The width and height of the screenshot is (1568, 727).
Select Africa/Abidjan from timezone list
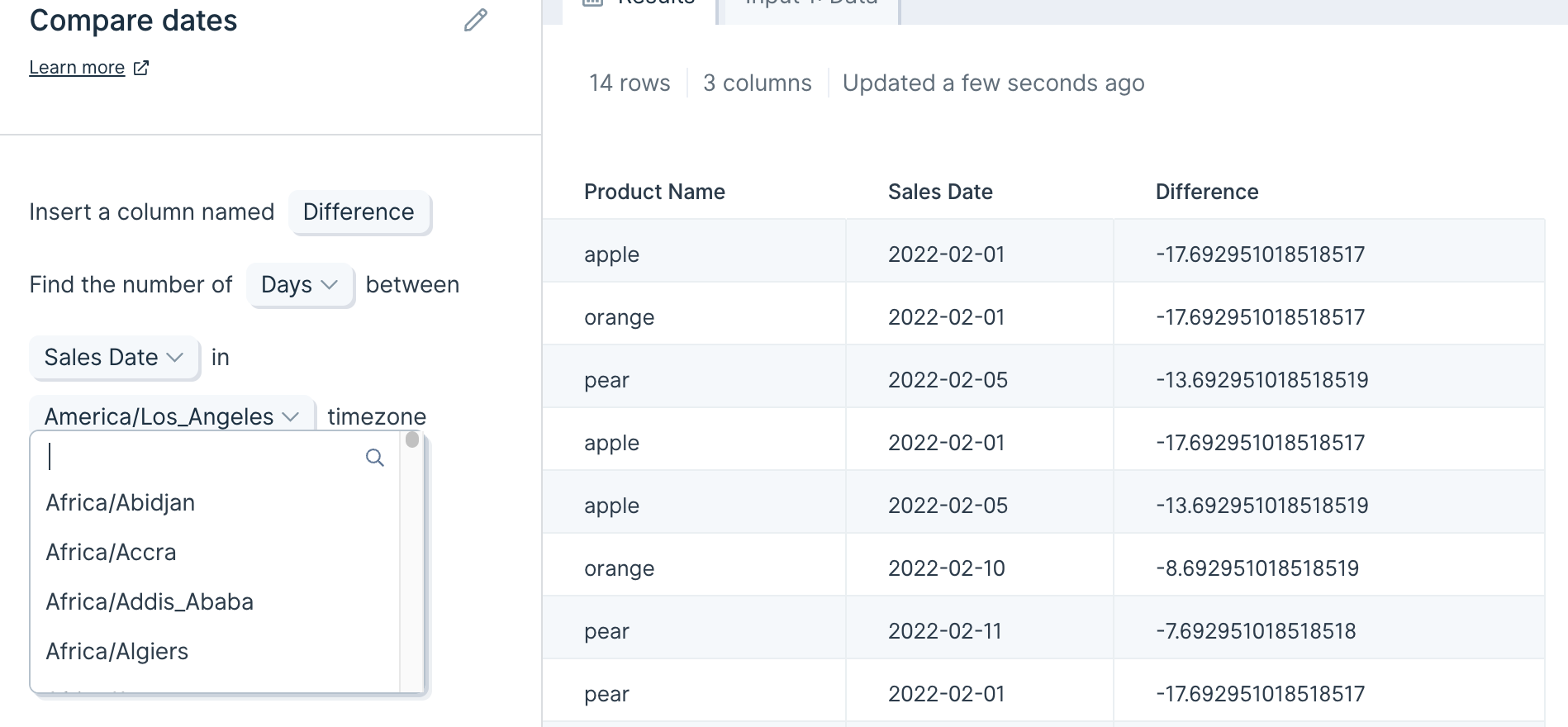coord(121,502)
